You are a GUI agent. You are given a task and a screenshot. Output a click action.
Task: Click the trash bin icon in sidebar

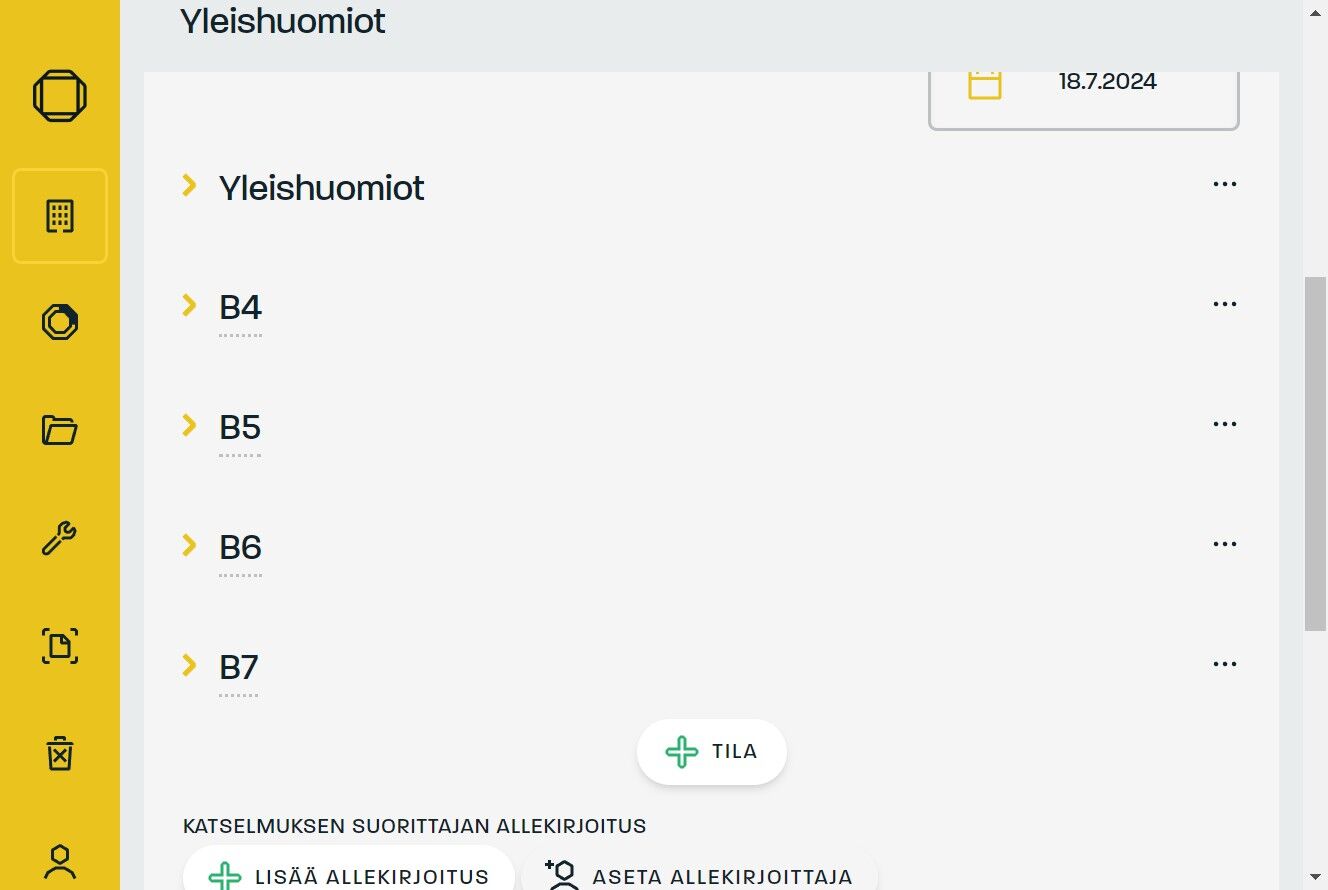pos(60,752)
